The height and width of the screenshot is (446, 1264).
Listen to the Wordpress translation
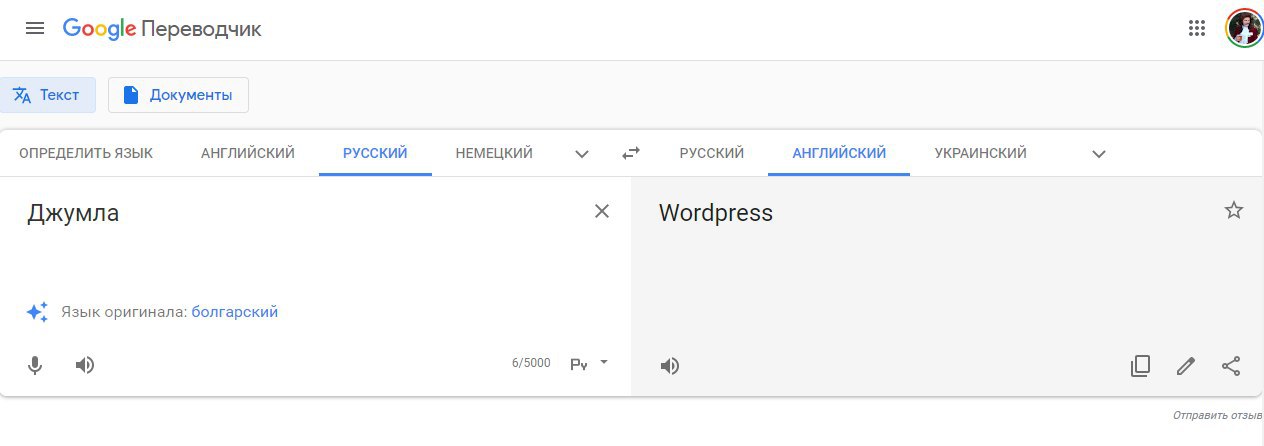pos(670,366)
